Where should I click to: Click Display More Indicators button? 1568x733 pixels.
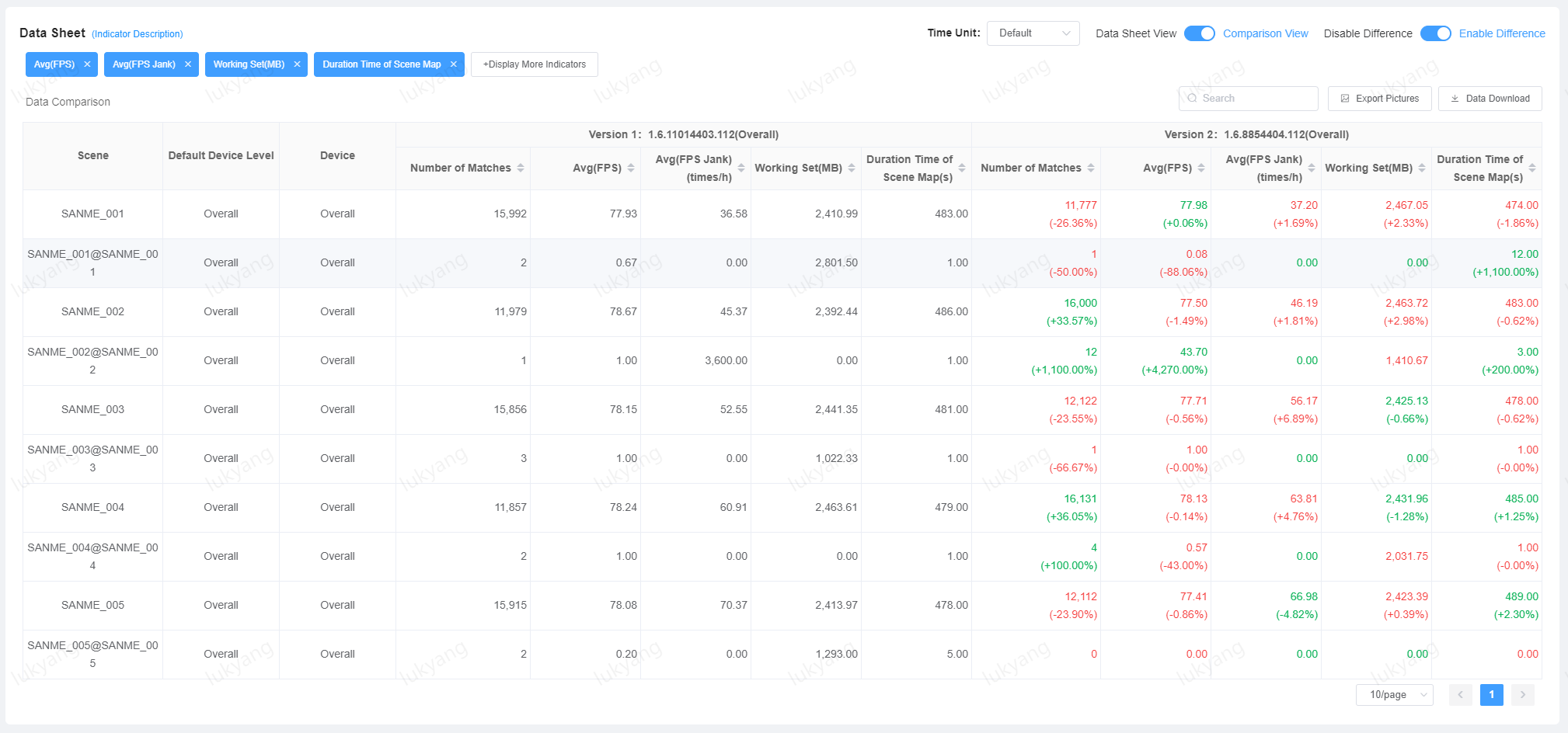(x=535, y=64)
